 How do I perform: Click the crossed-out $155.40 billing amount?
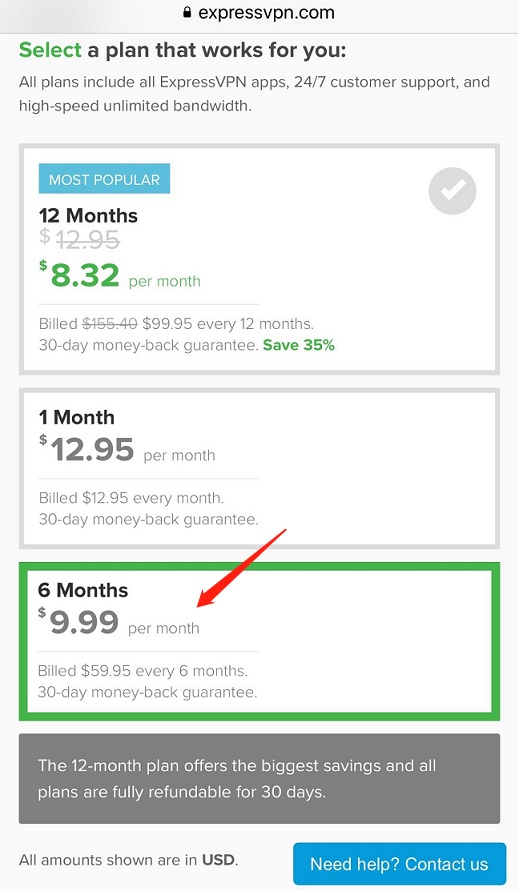click(110, 324)
